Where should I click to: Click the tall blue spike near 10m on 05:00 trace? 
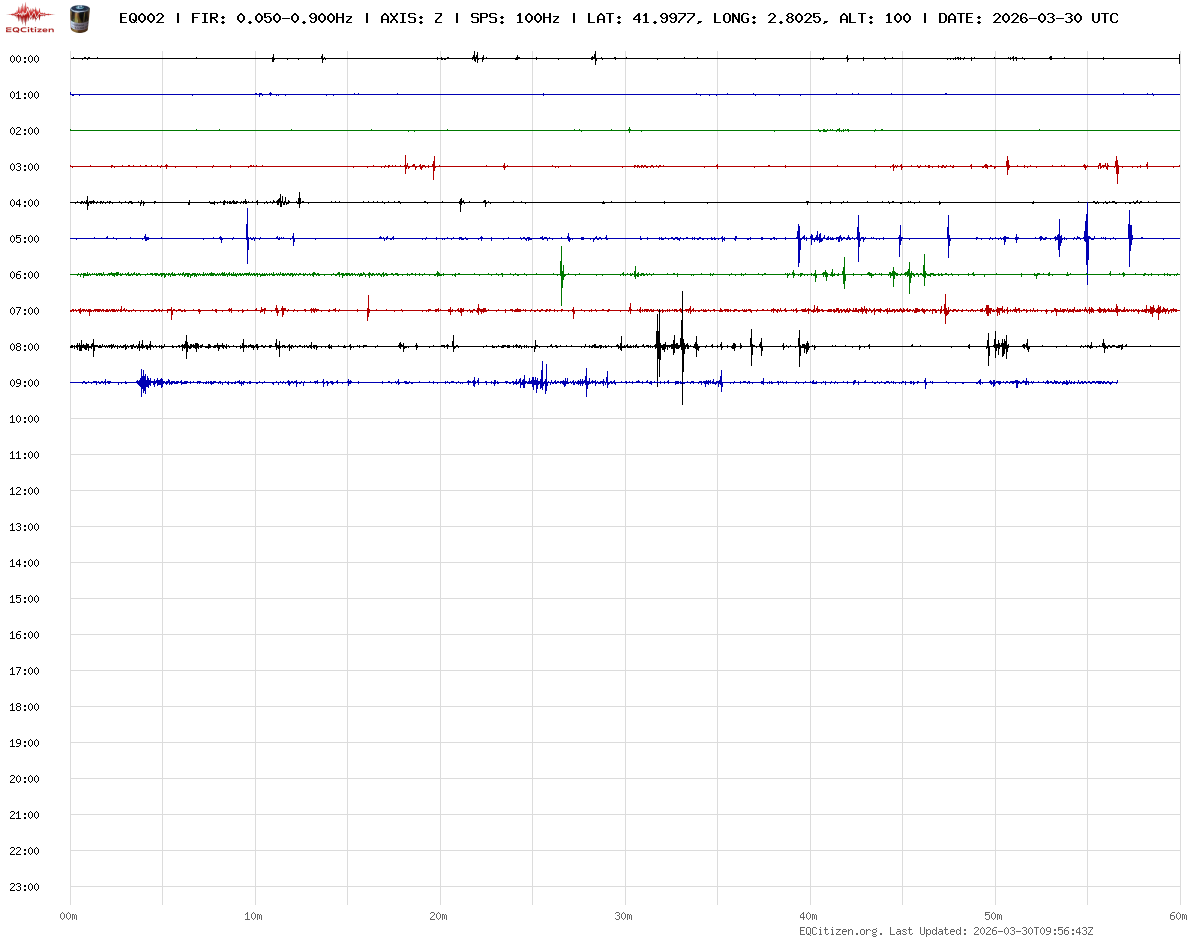pos(247,236)
